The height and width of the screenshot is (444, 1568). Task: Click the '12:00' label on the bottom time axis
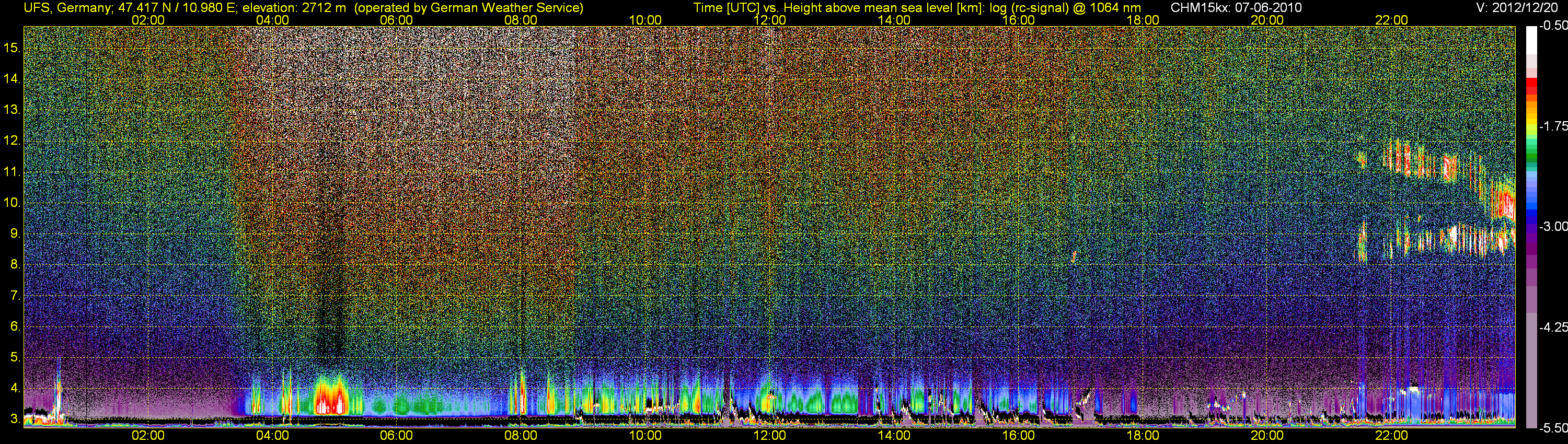point(769,436)
